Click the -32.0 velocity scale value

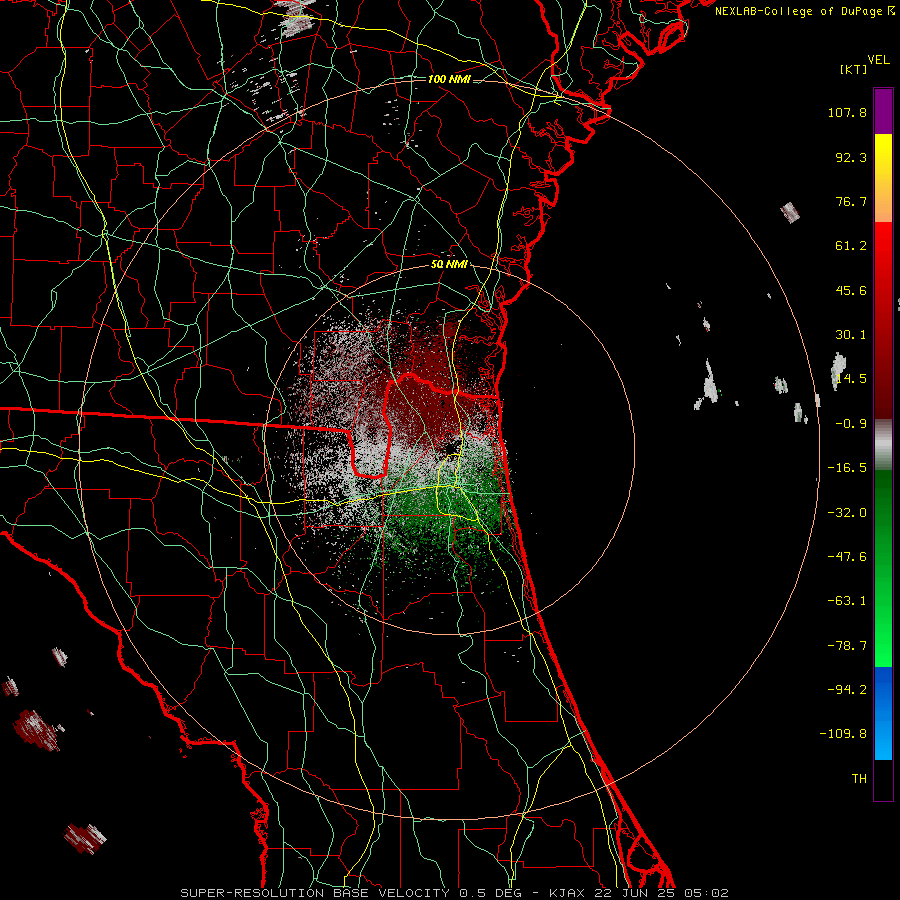(847, 513)
